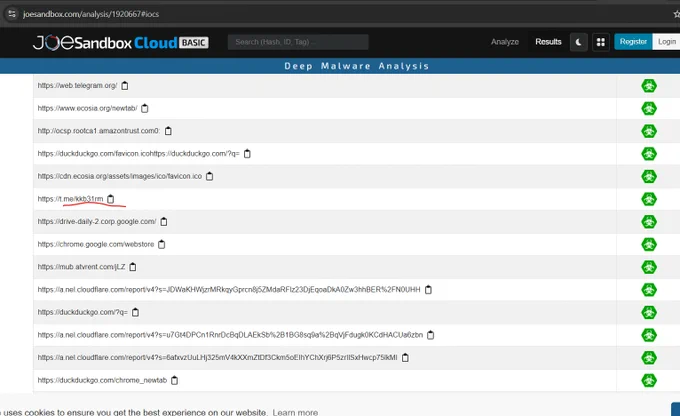Copy the duckduckgo chrome_newtab URL clipboard icon
This screenshot has height=416, width=680.
pyautogui.click(x=174, y=380)
